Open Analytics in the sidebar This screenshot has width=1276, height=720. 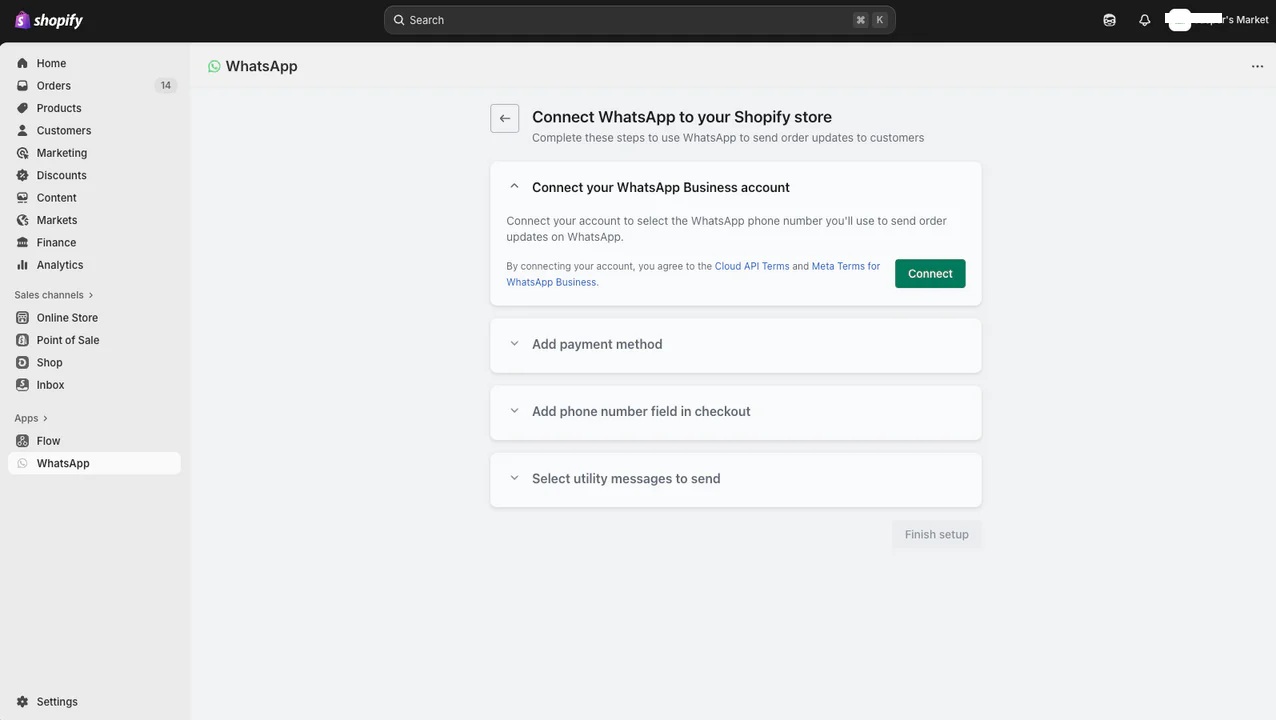[94, 265]
